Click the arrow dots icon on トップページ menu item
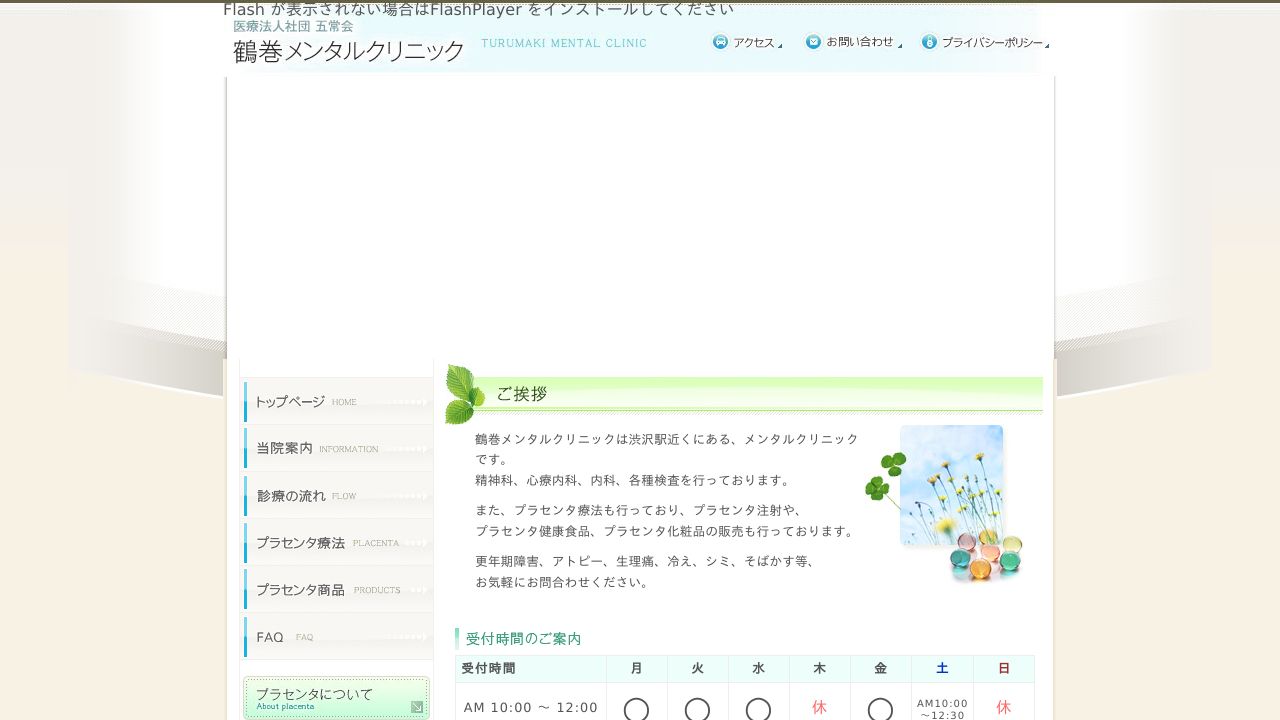The image size is (1280, 720). pos(412,401)
